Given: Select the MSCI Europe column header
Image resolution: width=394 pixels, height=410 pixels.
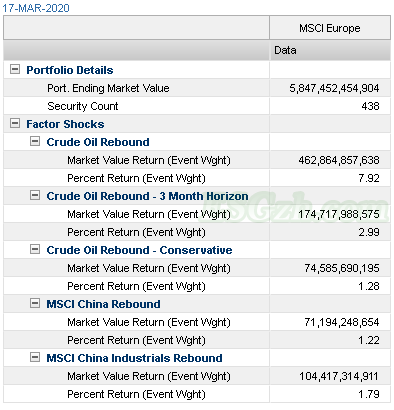Looking at the screenshot, I should point(330,28).
